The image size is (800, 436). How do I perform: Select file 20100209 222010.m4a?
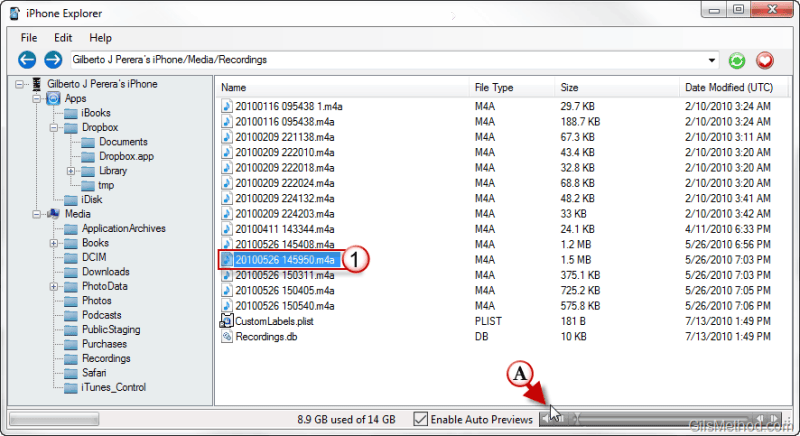[x=285, y=152]
